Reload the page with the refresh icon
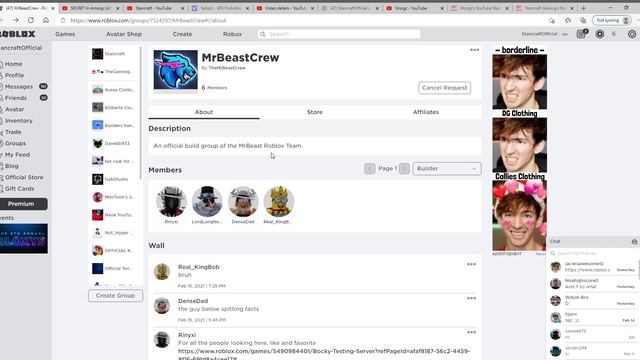 31,20
